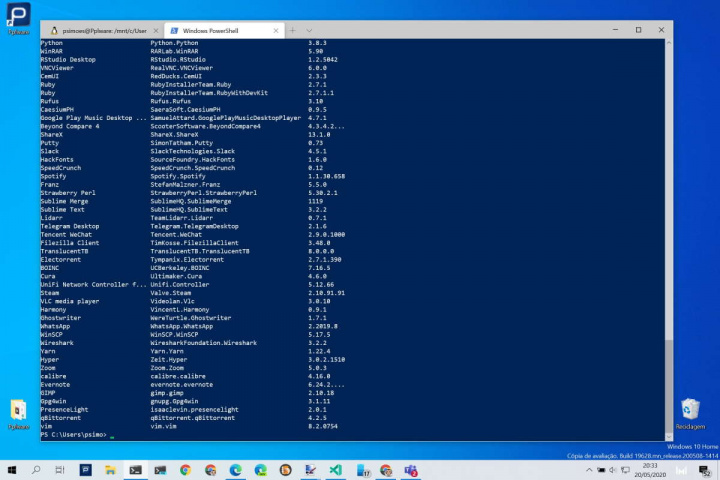Click the taskbar search magnifier icon
The image size is (720, 480).
point(37,469)
